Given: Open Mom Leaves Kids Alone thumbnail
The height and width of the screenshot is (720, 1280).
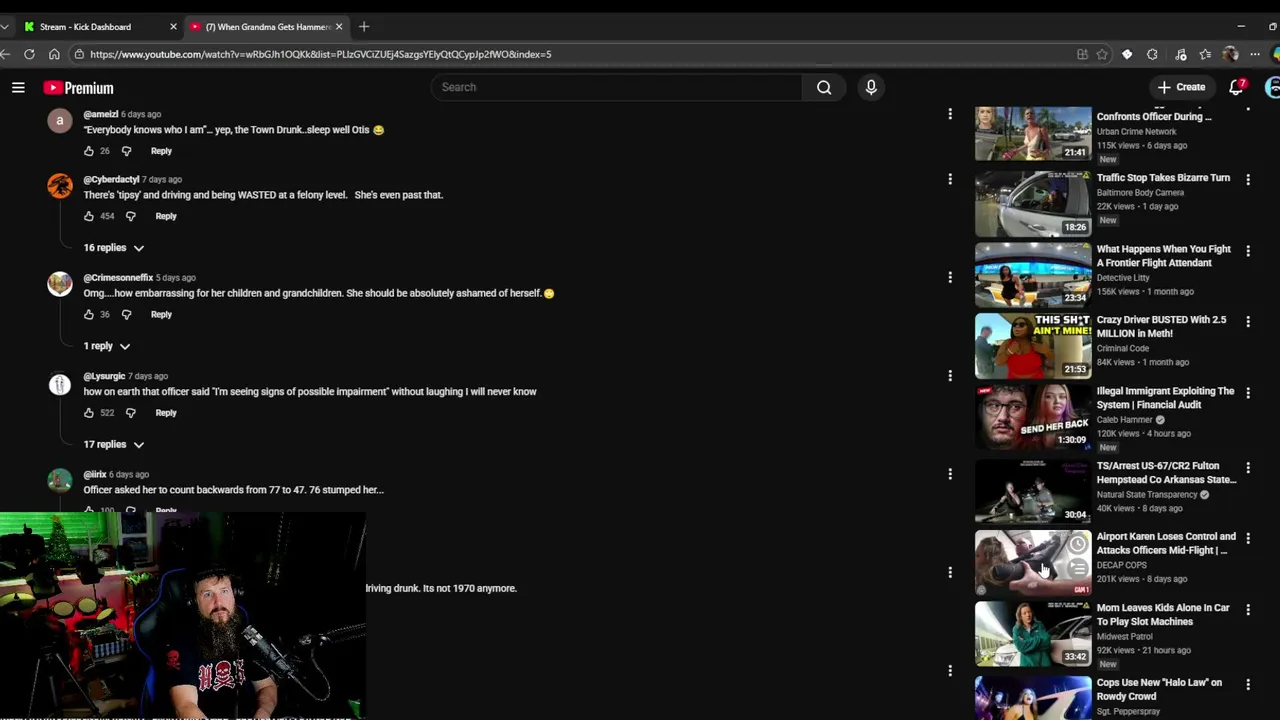Looking at the screenshot, I should point(1033,634).
